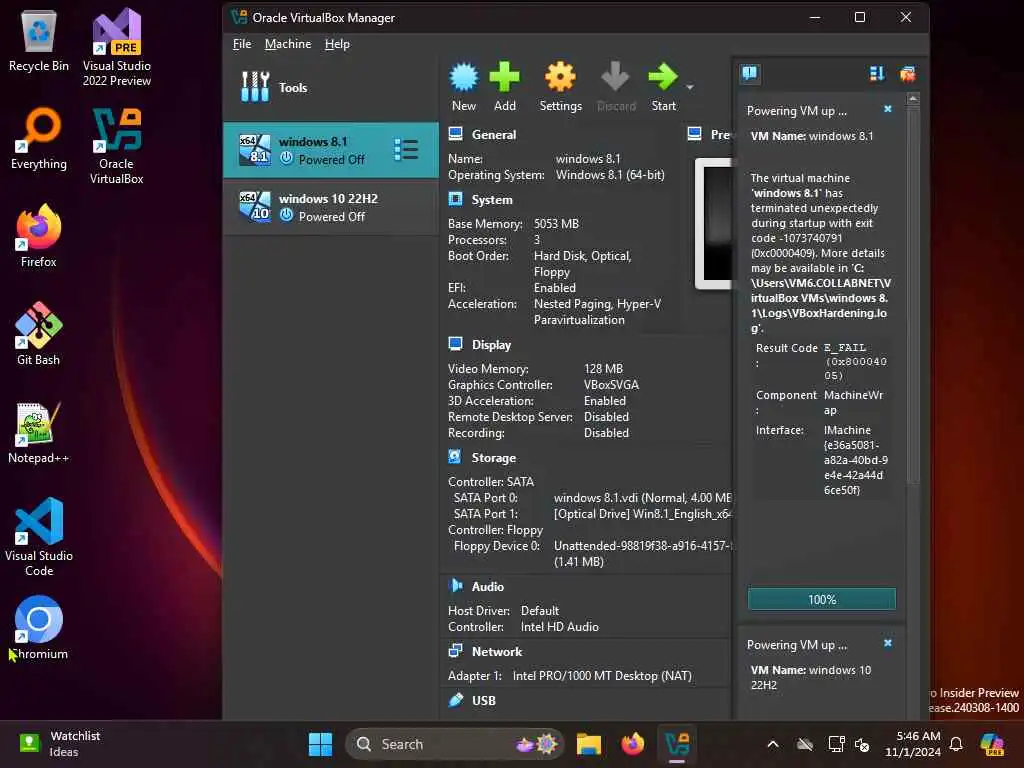
Task: Open Firefox from taskbar
Action: pos(632,744)
